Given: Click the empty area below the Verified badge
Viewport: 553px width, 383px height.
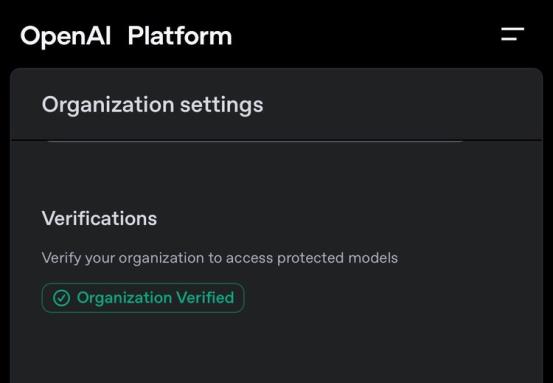Looking at the screenshot, I should [276, 347].
